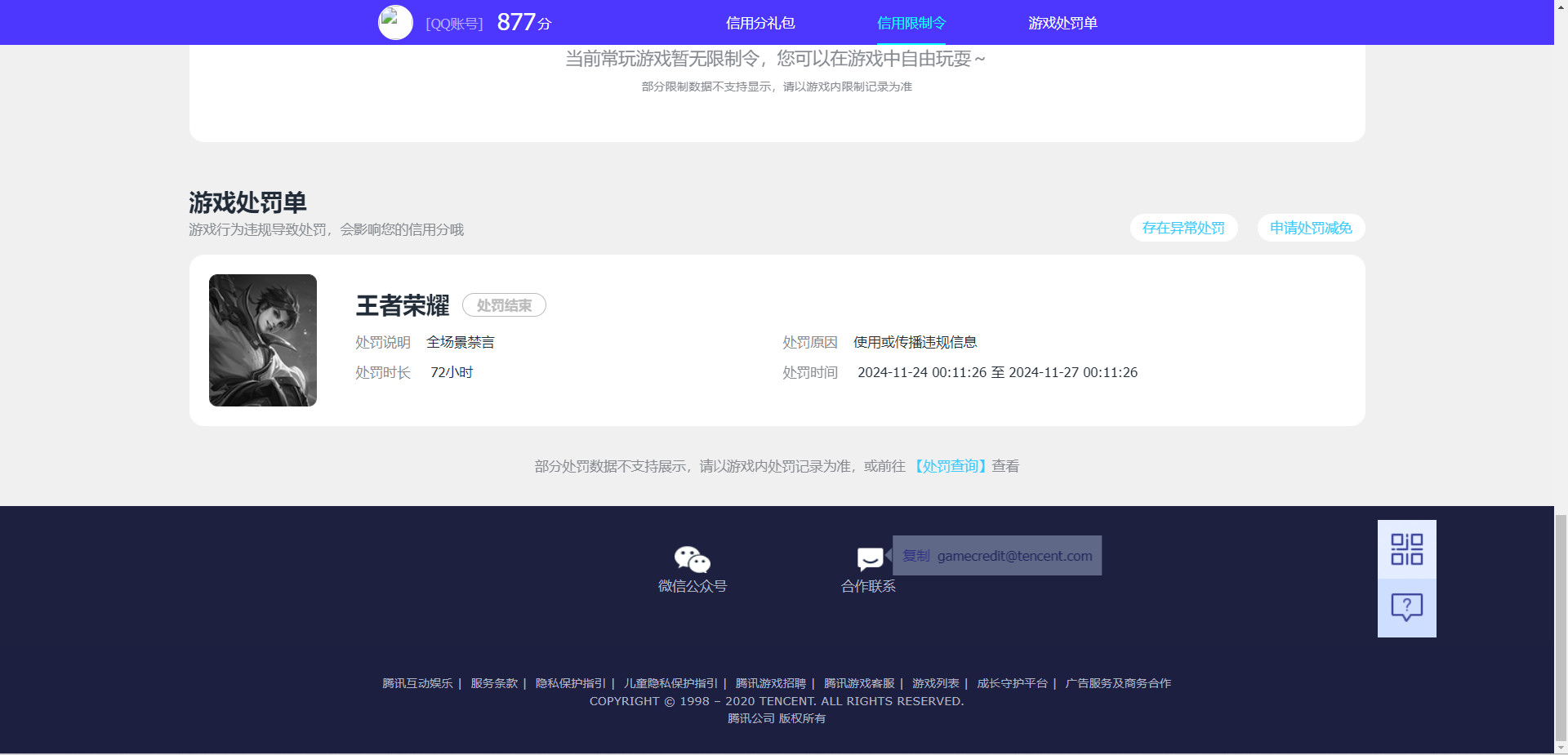Click 复制 to copy email address
The width and height of the screenshot is (1568, 755).
(x=916, y=556)
